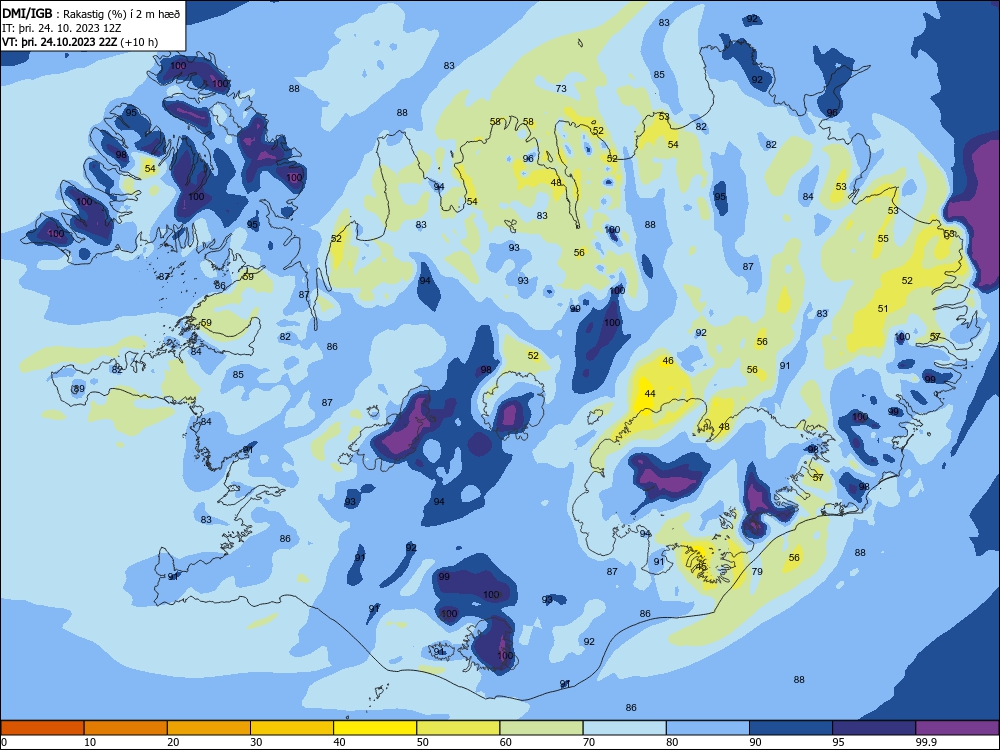The height and width of the screenshot is (750, 1000).
Task: Click the yellow-green 60–70 legend swatch
Action: [541, 728]
